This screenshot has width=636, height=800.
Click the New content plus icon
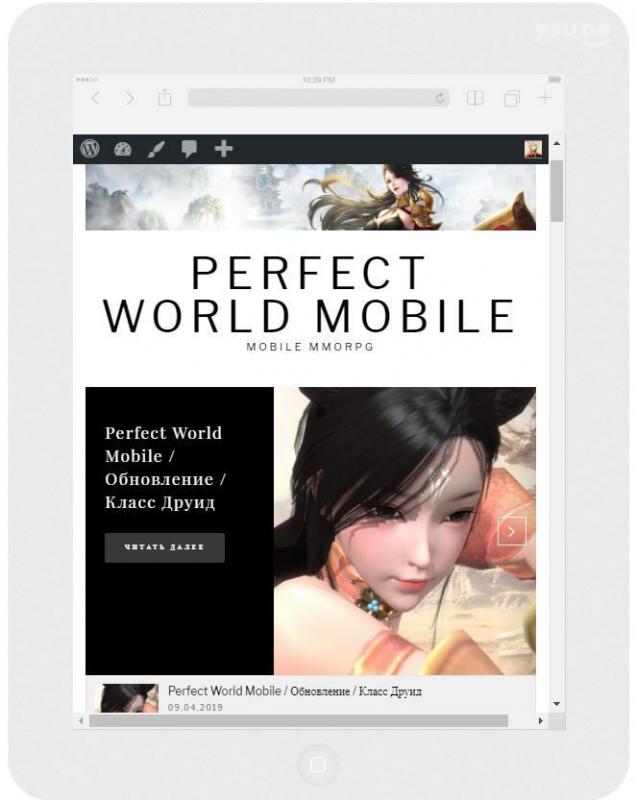tap(223, 149)
